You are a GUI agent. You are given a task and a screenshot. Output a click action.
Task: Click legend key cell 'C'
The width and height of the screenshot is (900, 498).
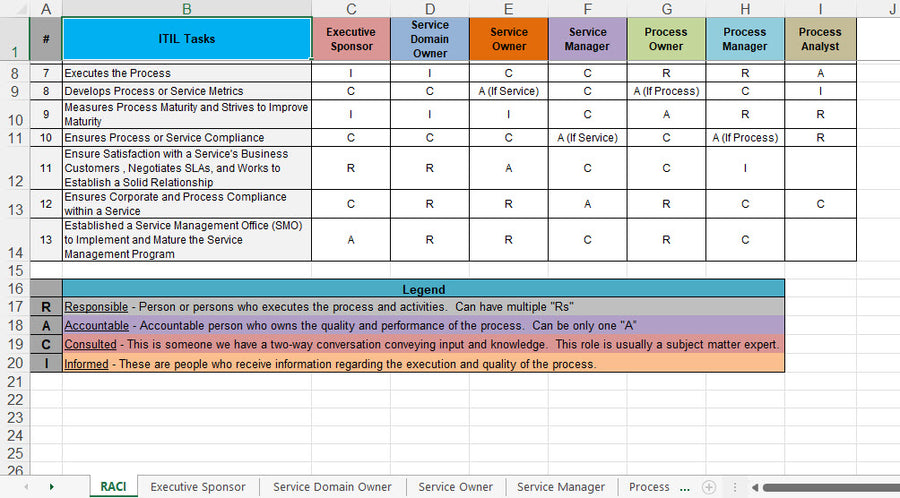(46, 344)
